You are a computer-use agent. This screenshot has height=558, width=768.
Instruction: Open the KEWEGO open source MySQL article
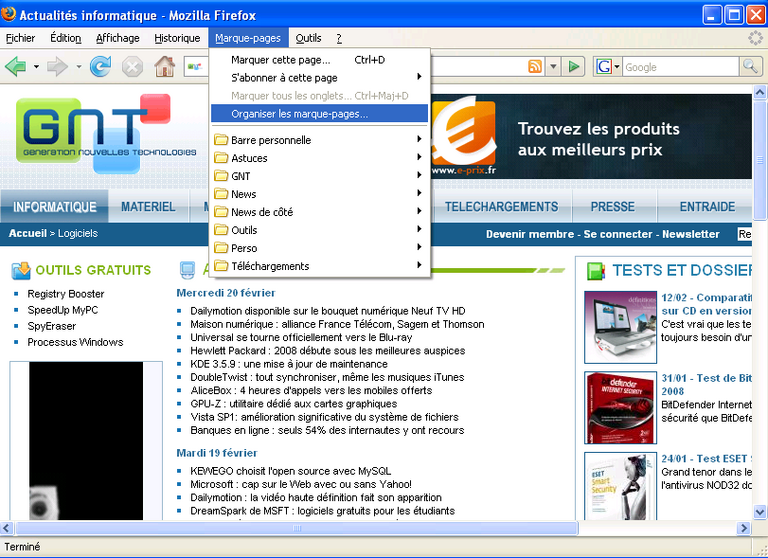pyautogui.click(x=290, y=471)
